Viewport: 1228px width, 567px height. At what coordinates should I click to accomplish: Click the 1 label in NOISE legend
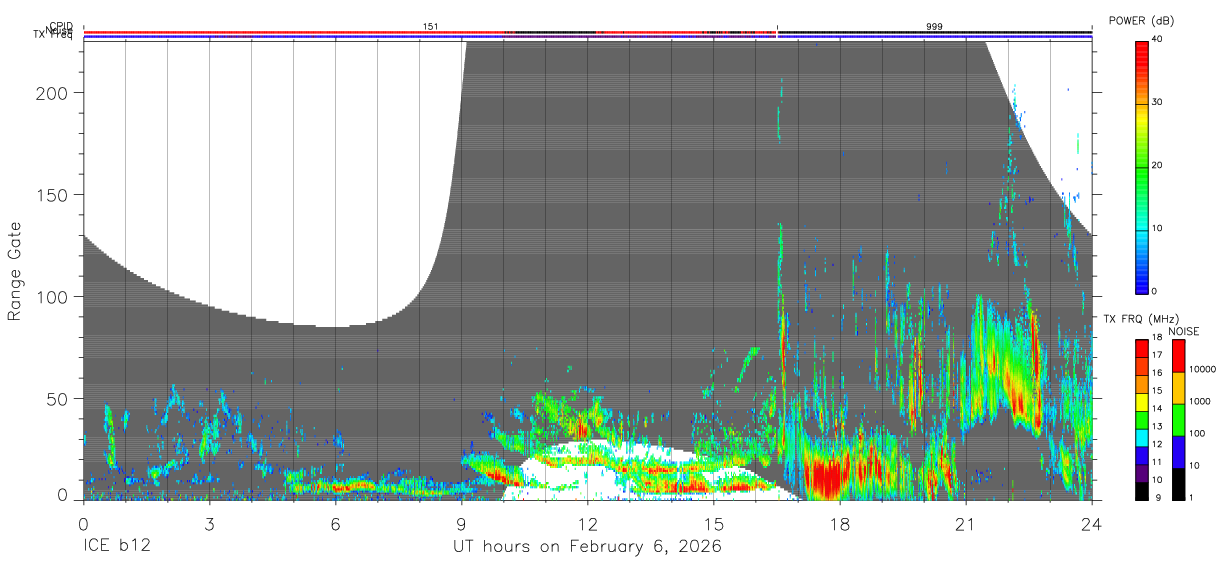[1192, 498]
